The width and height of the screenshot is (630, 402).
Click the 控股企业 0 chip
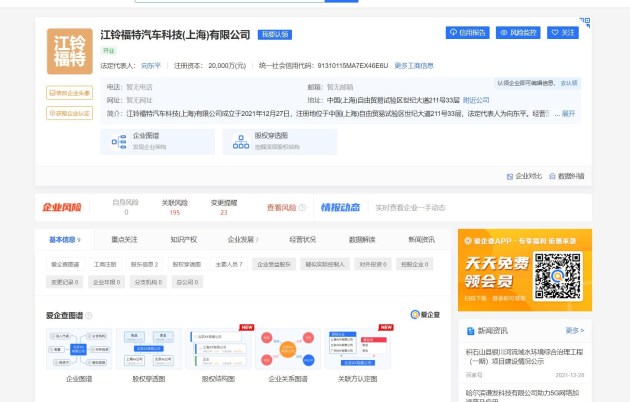pyautogui.click(x=415, y=264)
